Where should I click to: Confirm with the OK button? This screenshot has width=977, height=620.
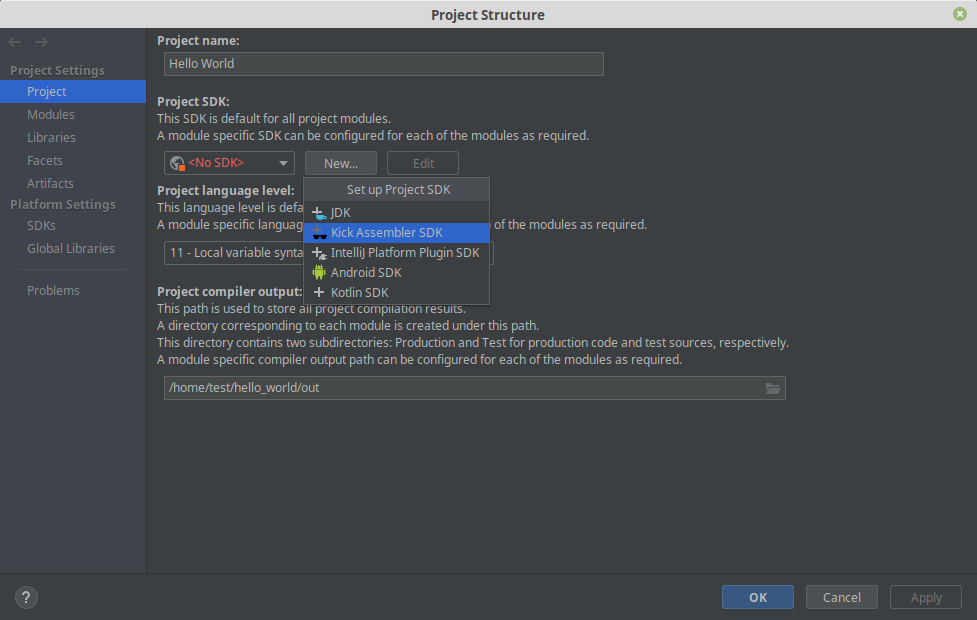[x=758, y=598]
